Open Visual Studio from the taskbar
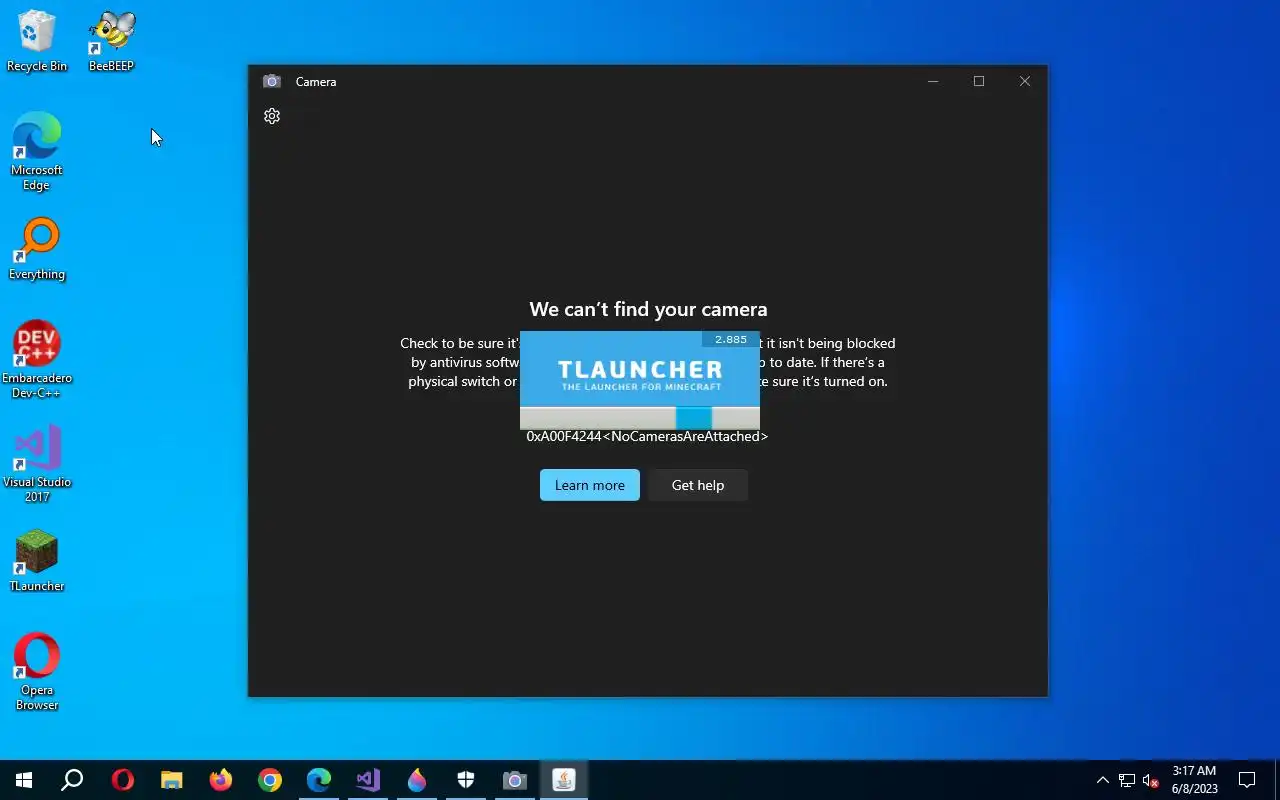This screenshot has height=800, width=1280. pyautogui.click(x=368, y=780)
